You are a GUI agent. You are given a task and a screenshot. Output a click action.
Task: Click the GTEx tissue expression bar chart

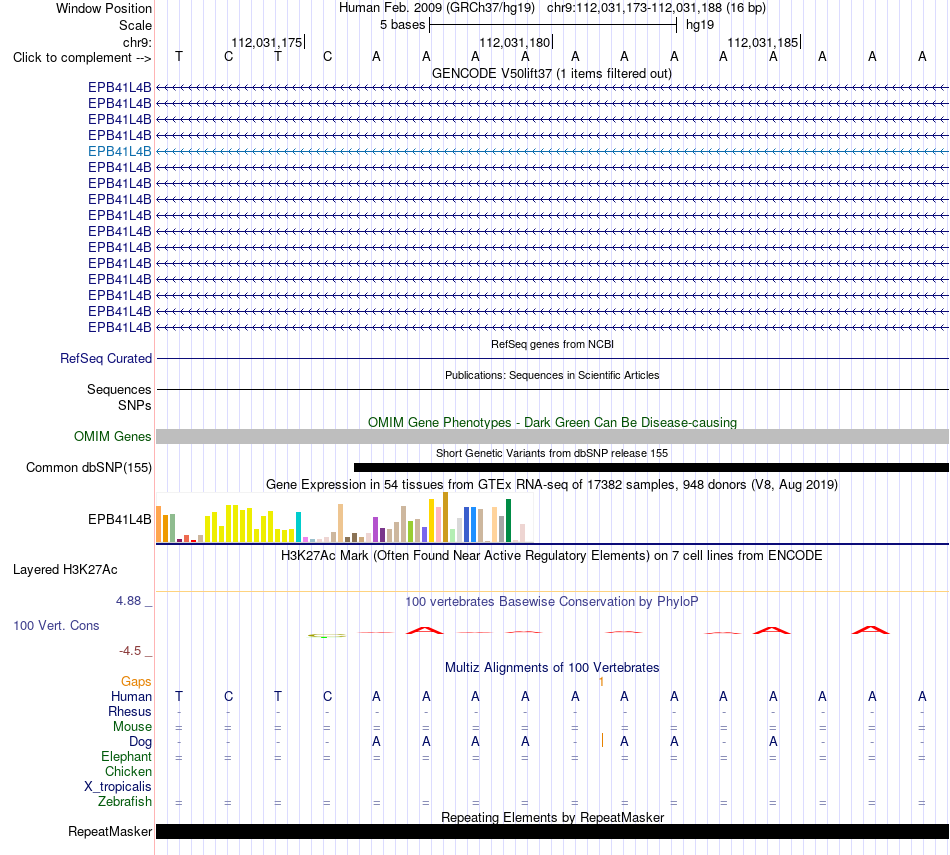[x=345, y=517]
